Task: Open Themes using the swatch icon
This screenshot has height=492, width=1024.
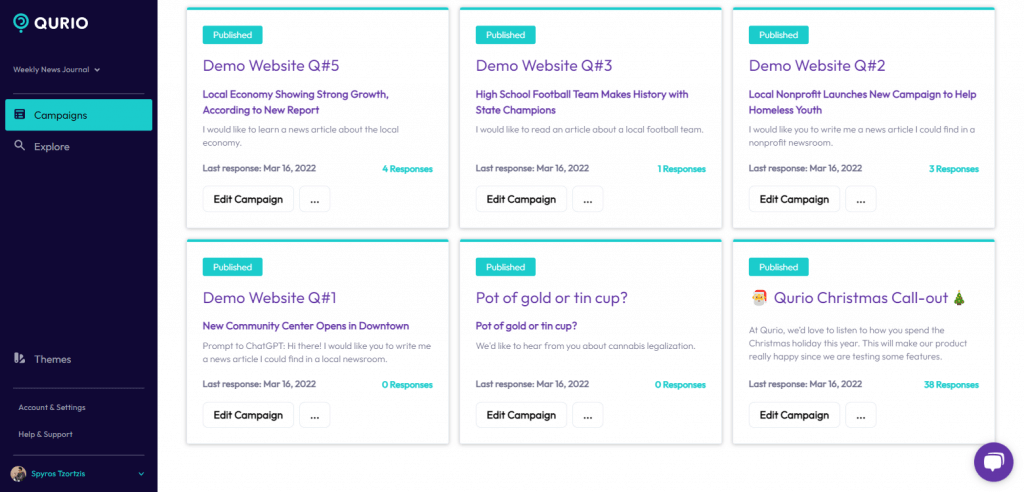Action: tap(20, 359)
